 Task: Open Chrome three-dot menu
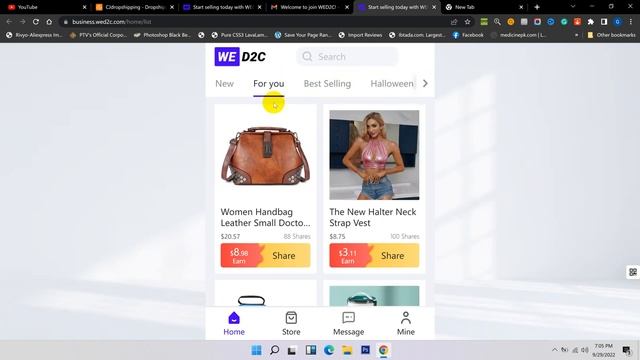point(631,22)
